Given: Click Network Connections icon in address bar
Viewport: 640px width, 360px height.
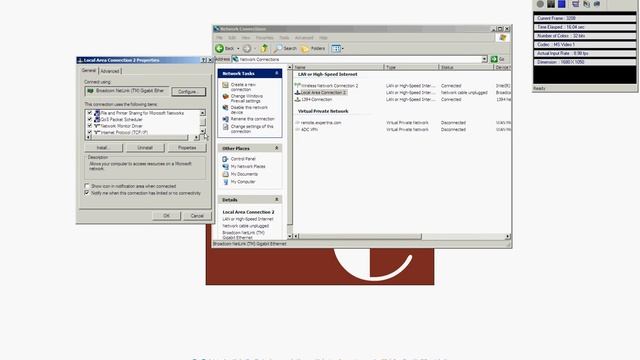Looking at the screenshot, I should [235, 59].
